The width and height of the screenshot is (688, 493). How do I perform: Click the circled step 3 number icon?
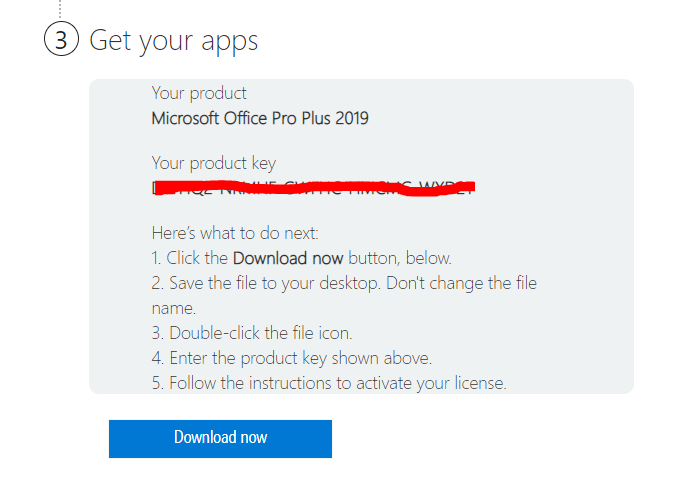coord(60,41)
